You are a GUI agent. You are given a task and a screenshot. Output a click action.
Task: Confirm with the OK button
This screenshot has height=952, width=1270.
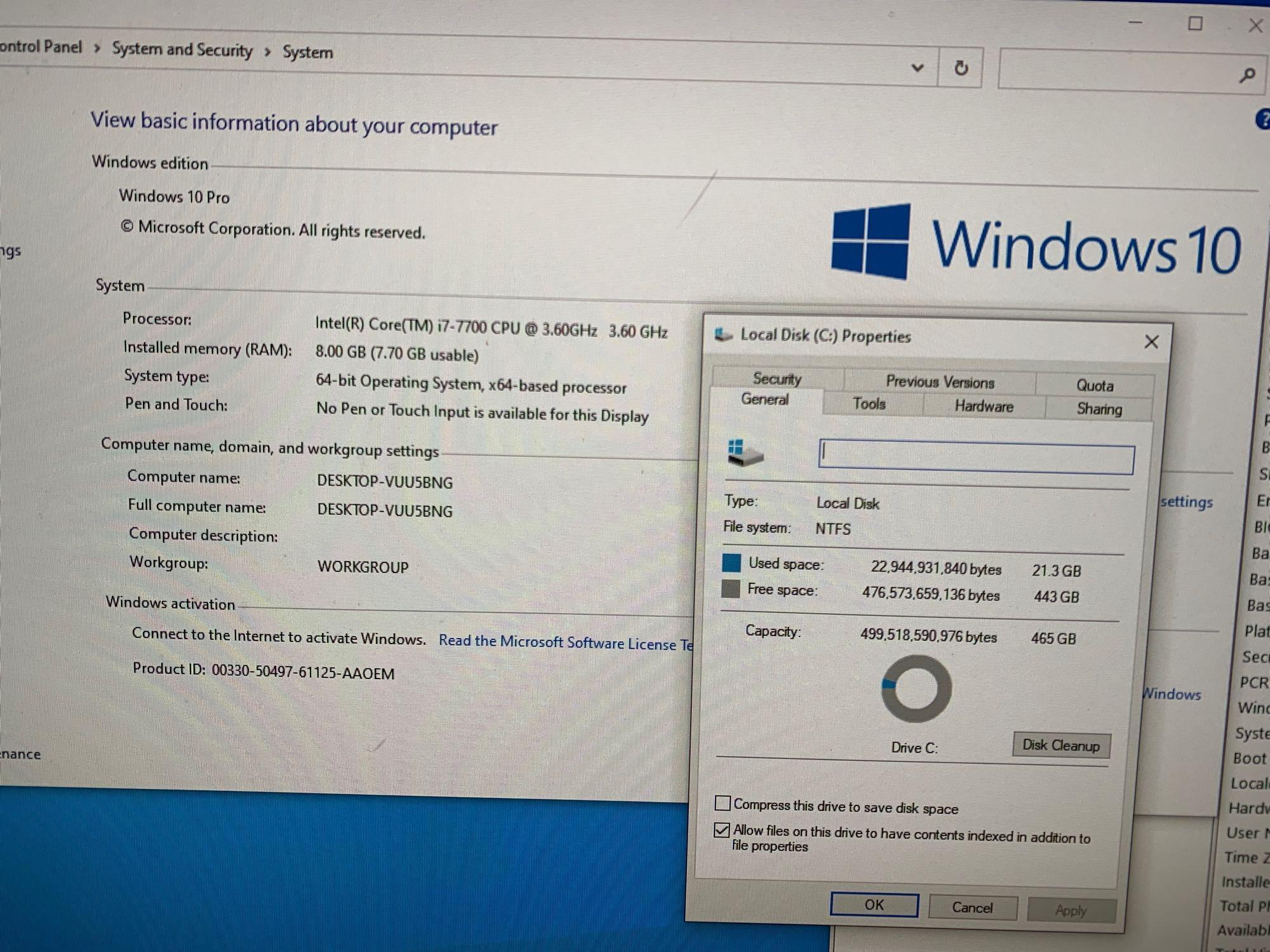tap(874, 905)
